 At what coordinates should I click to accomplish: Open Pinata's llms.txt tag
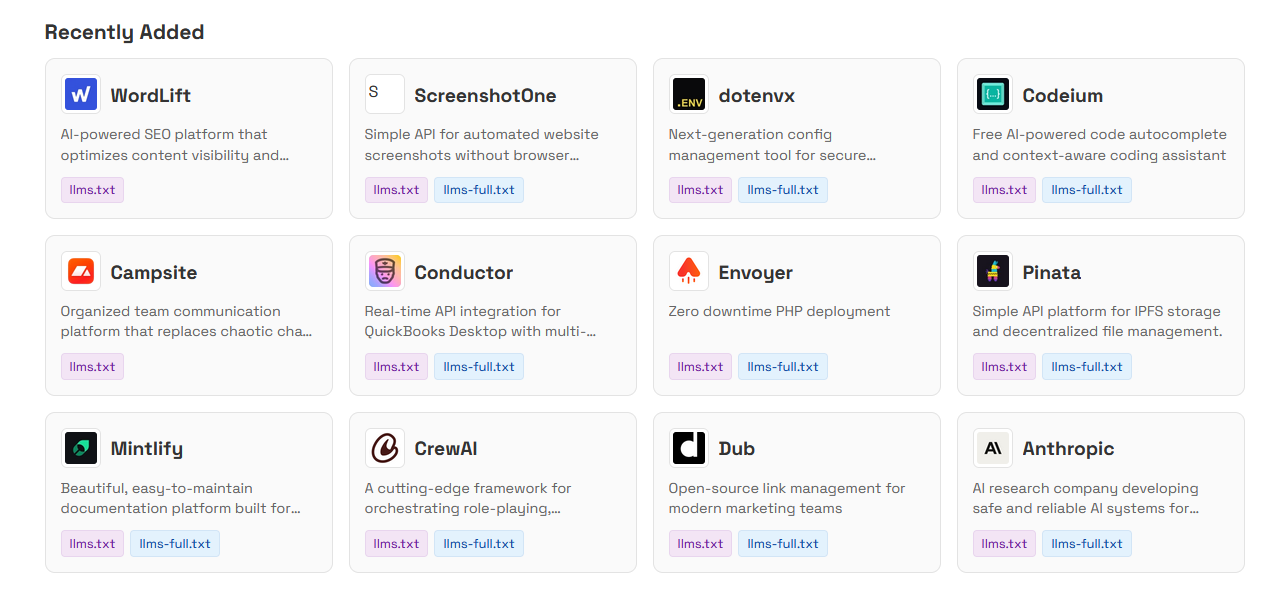pyautogui.click(x=1004, y=367)
